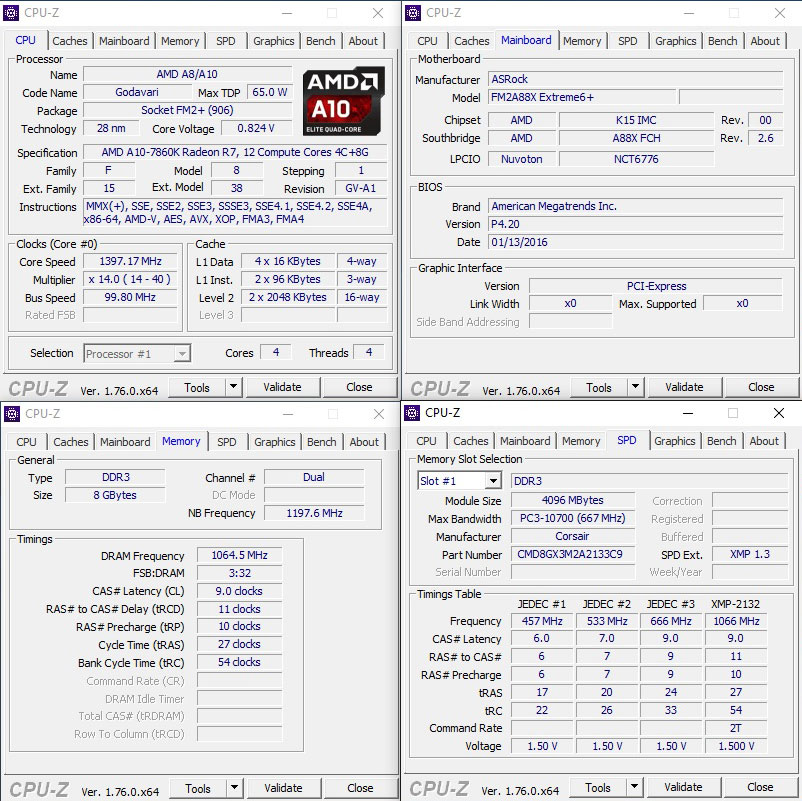The width and height of the screenshot is (802, 801).
Task: Open the Graphics tab in the CPU window
Action: click(x=274, y=41)
